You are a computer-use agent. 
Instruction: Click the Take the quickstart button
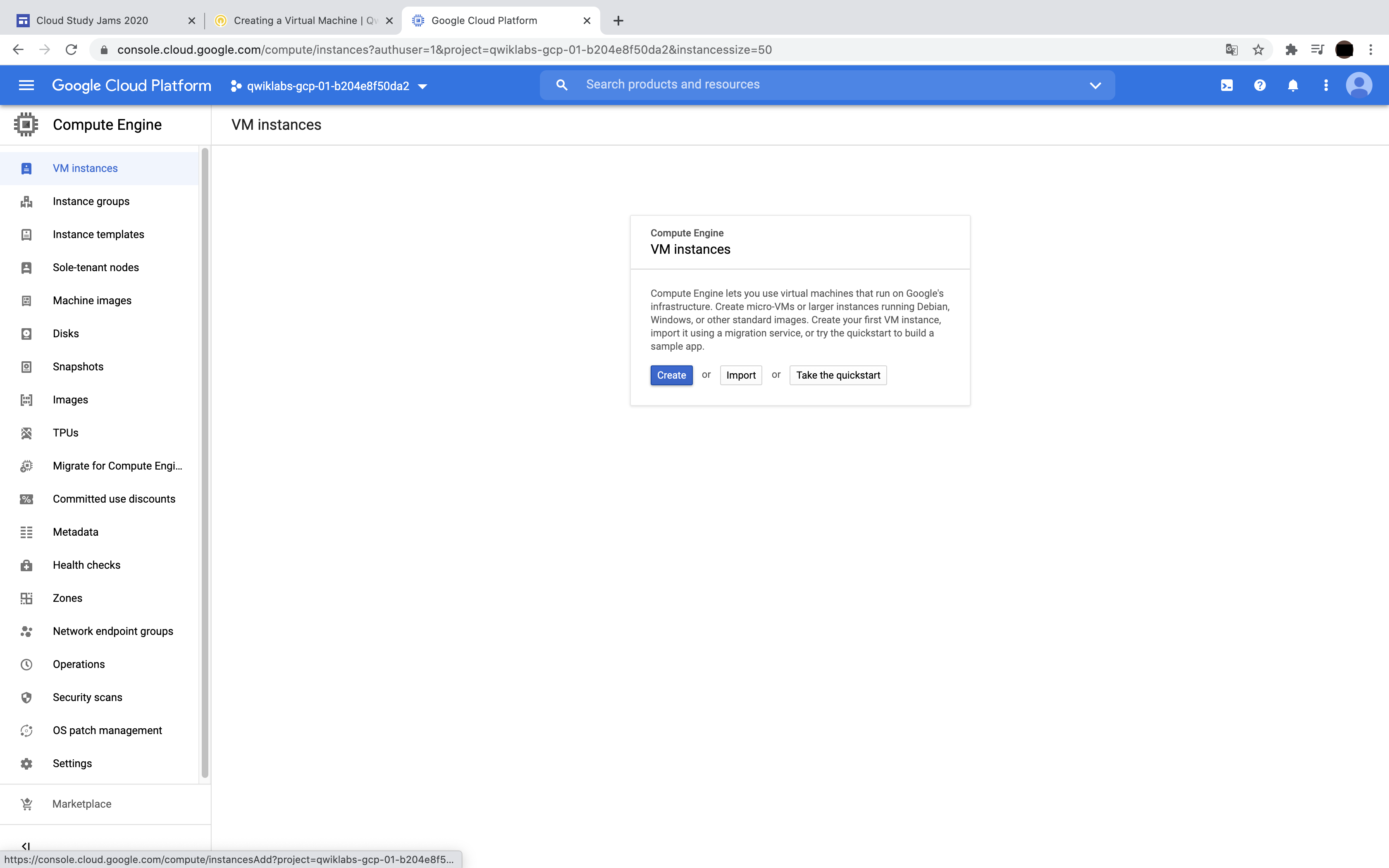pyautogui.click(x=838, y=375)
